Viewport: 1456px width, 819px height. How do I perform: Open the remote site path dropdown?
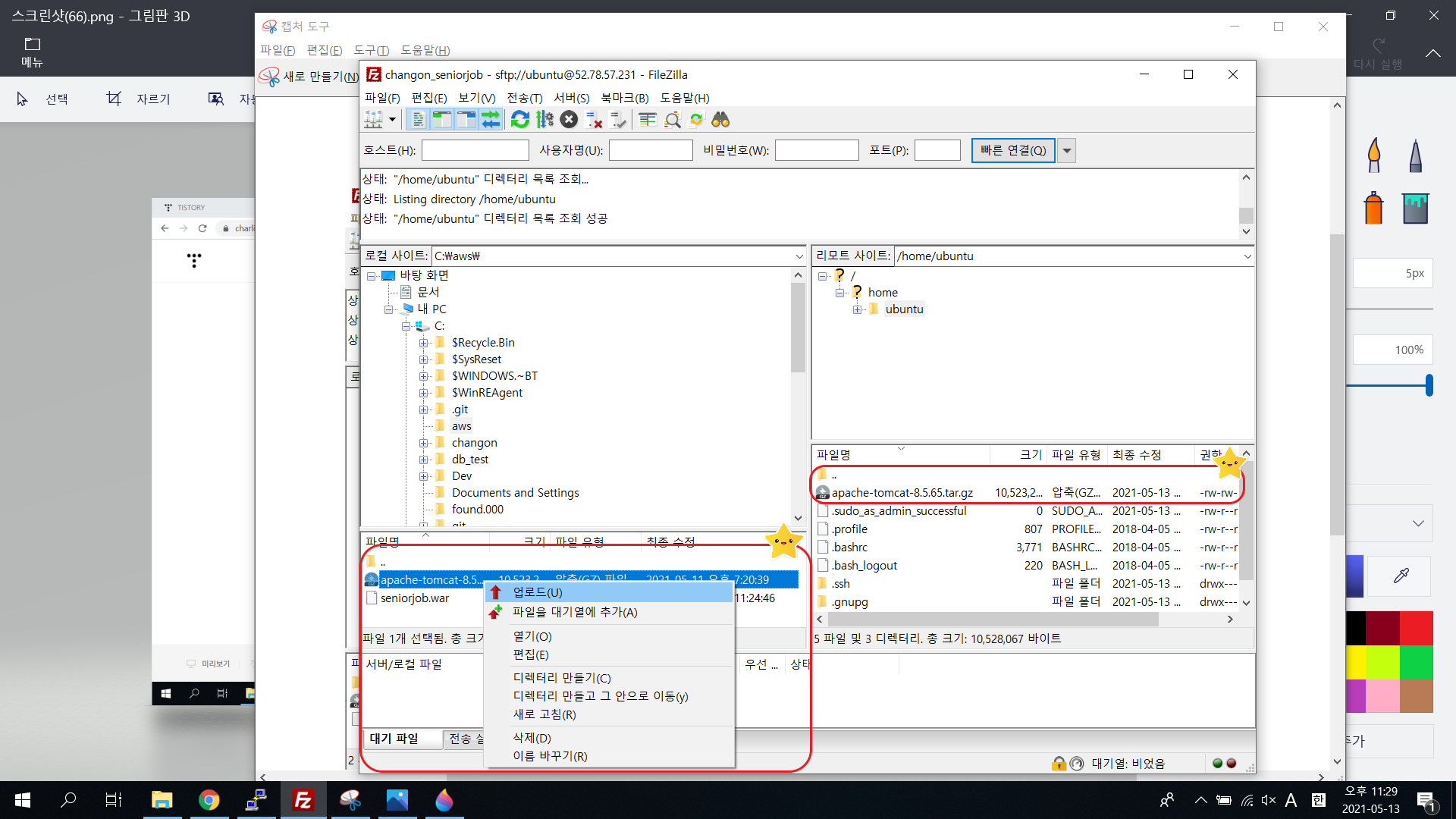[x=1247, y=256]
